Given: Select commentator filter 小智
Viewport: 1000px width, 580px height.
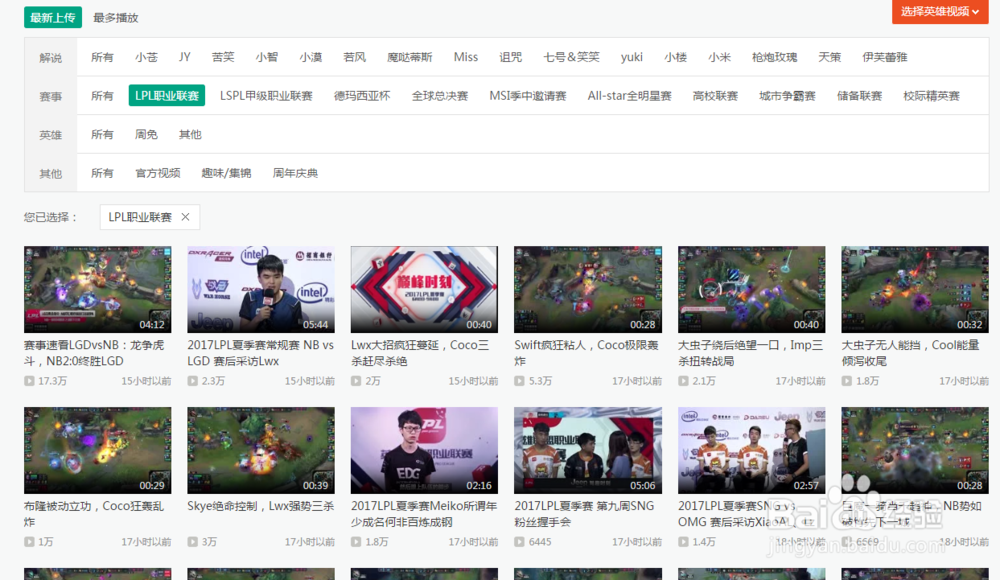Looking at the screenshot, I should coord(267,57).
